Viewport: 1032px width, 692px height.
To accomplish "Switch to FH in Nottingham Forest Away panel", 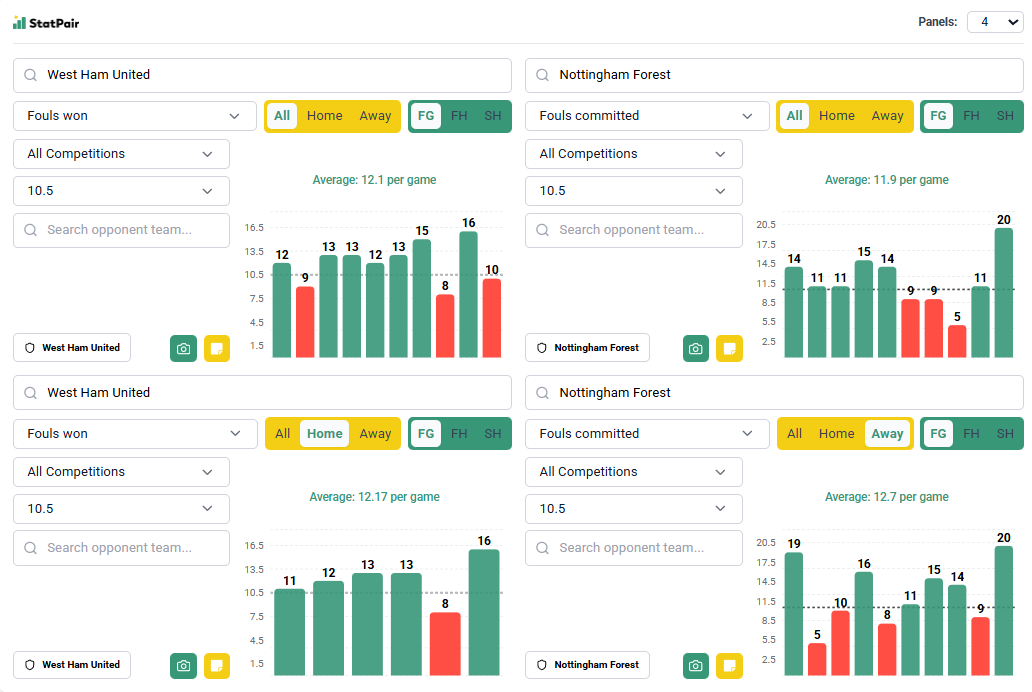I will [x=971, y=434].
